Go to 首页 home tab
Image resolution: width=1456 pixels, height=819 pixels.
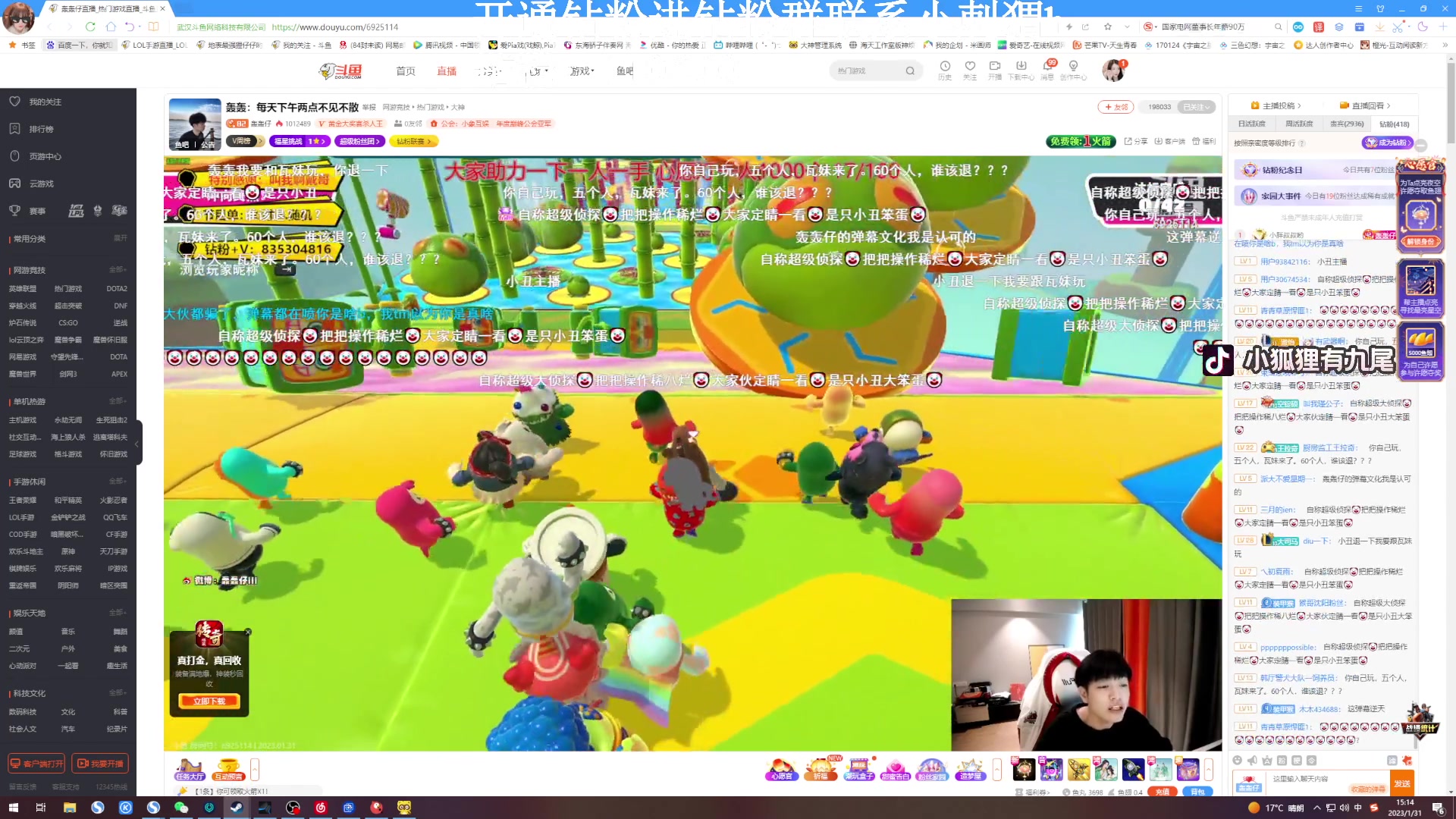(x=406, y=71)
